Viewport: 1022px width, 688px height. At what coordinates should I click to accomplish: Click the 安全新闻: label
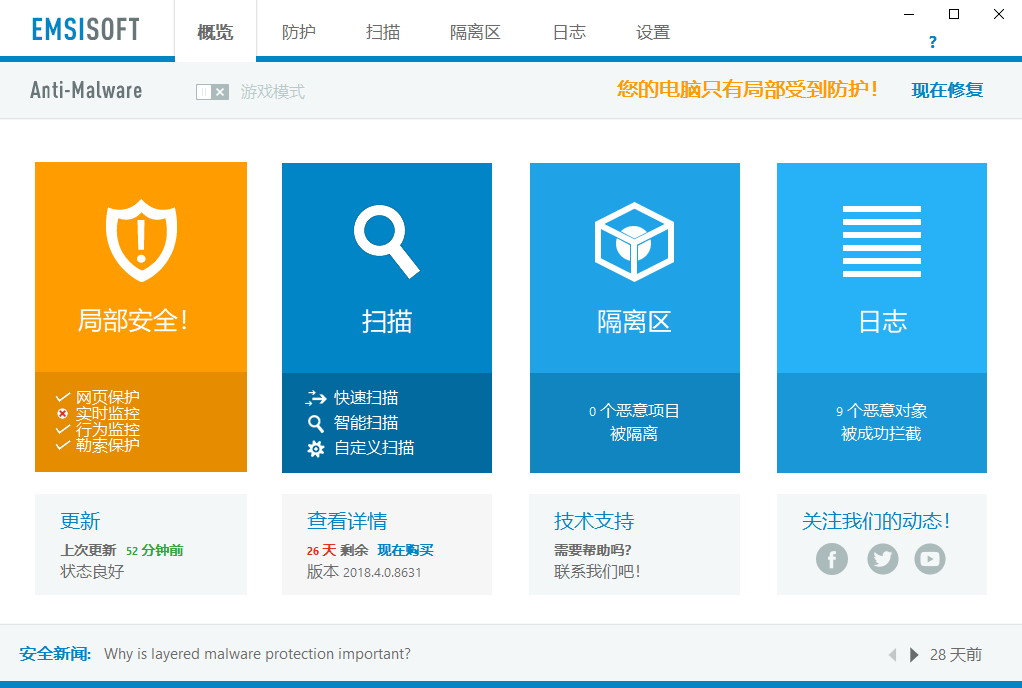(x=55, y=653)
